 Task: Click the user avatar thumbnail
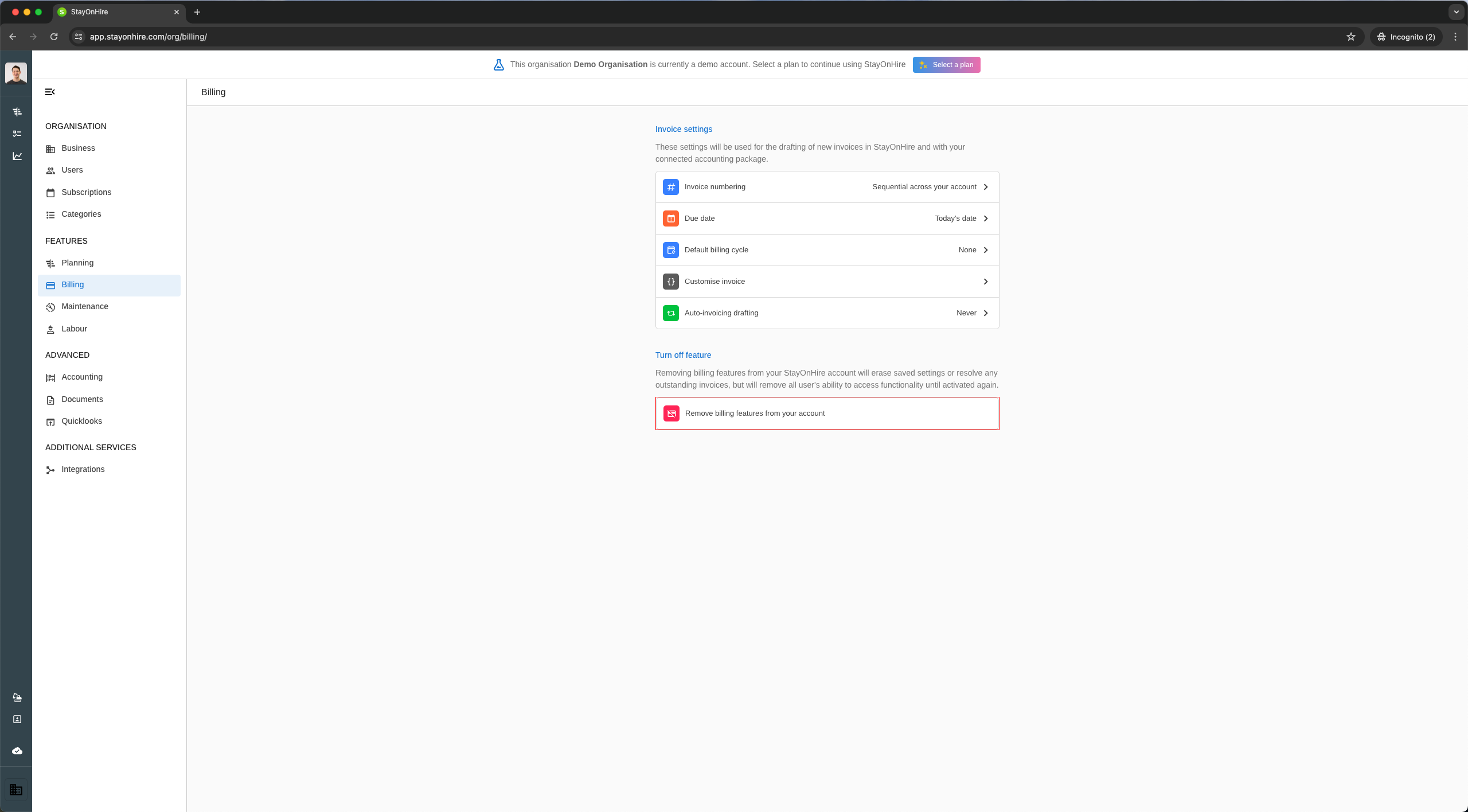coord(16,73)
